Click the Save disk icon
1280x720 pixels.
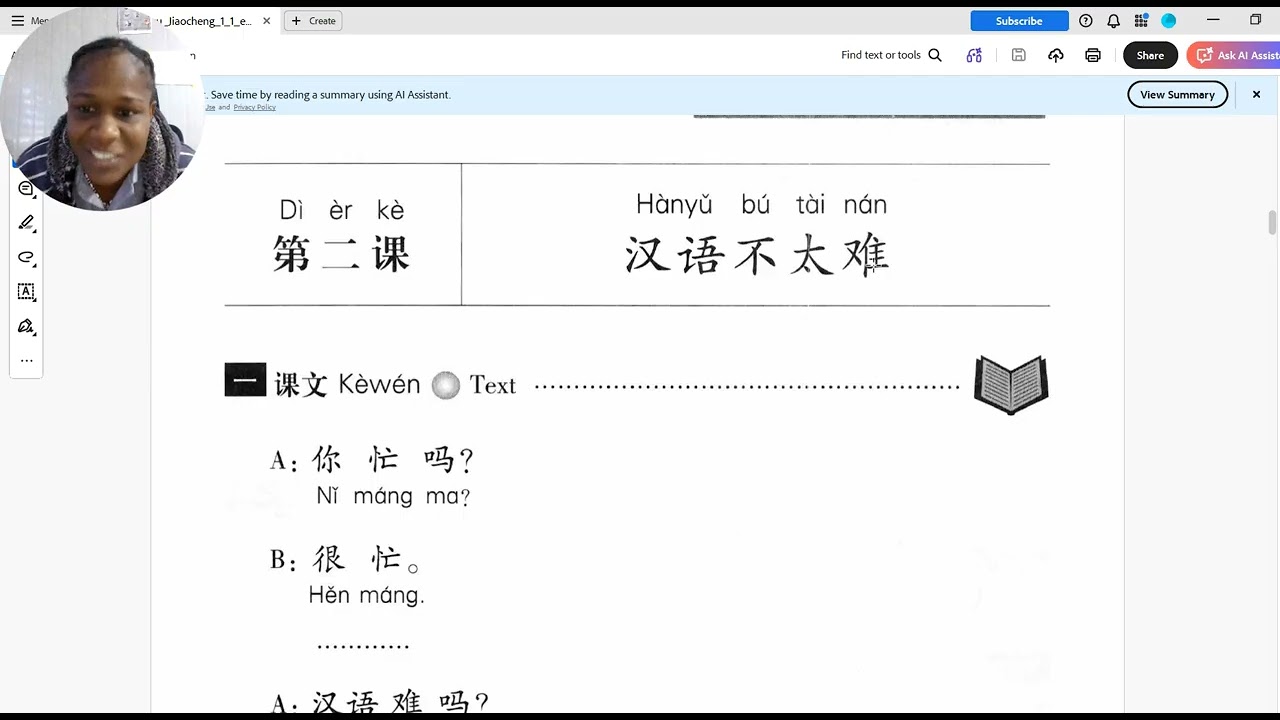pyautogui.click(x=1018, y=55)
